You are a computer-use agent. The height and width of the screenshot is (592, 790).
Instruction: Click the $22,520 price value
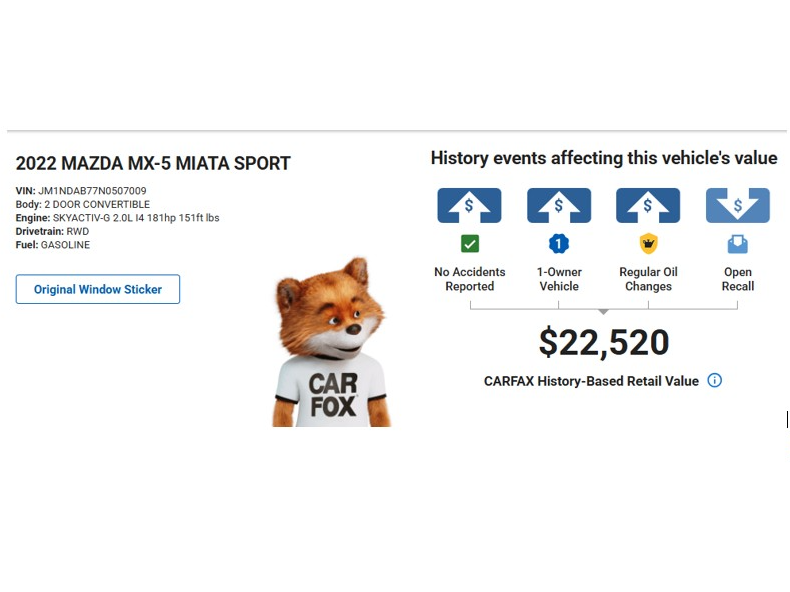coord(604,343)
